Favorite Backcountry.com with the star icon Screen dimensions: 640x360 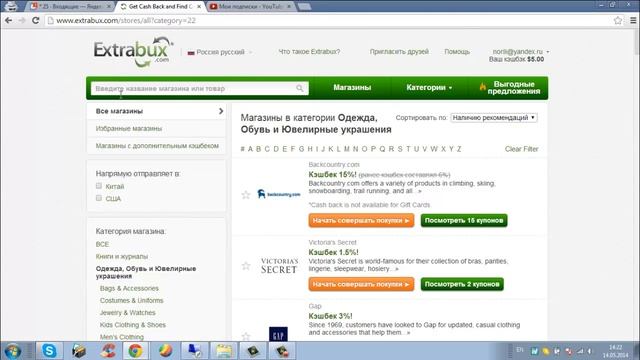click(x=246, y=195)
